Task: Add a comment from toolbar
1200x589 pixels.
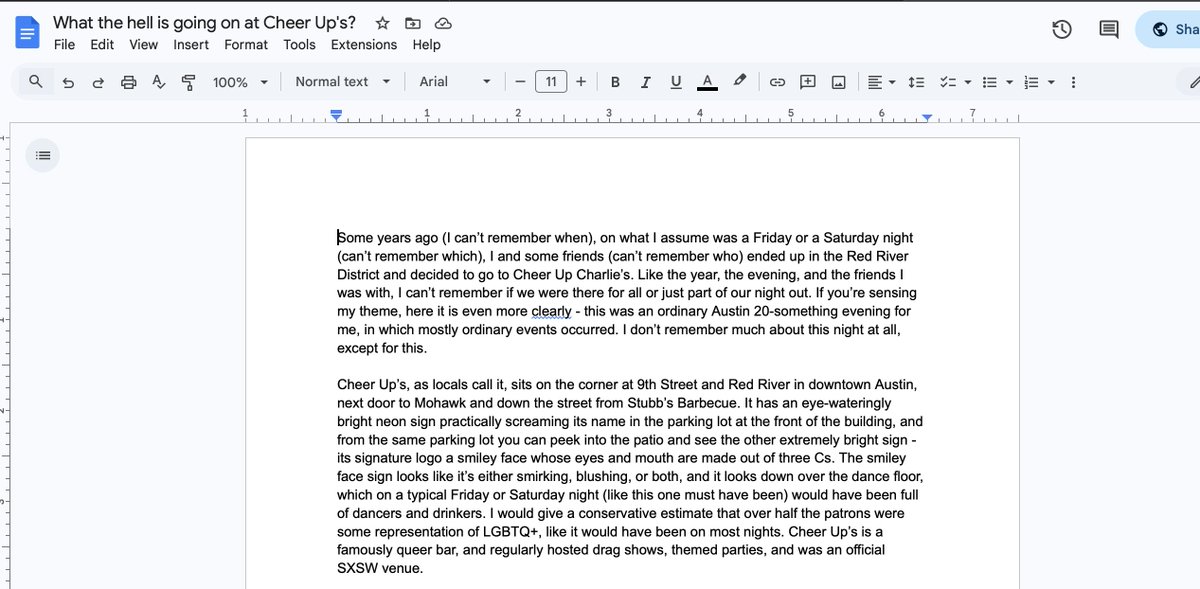Action: [x=808, y=82]
